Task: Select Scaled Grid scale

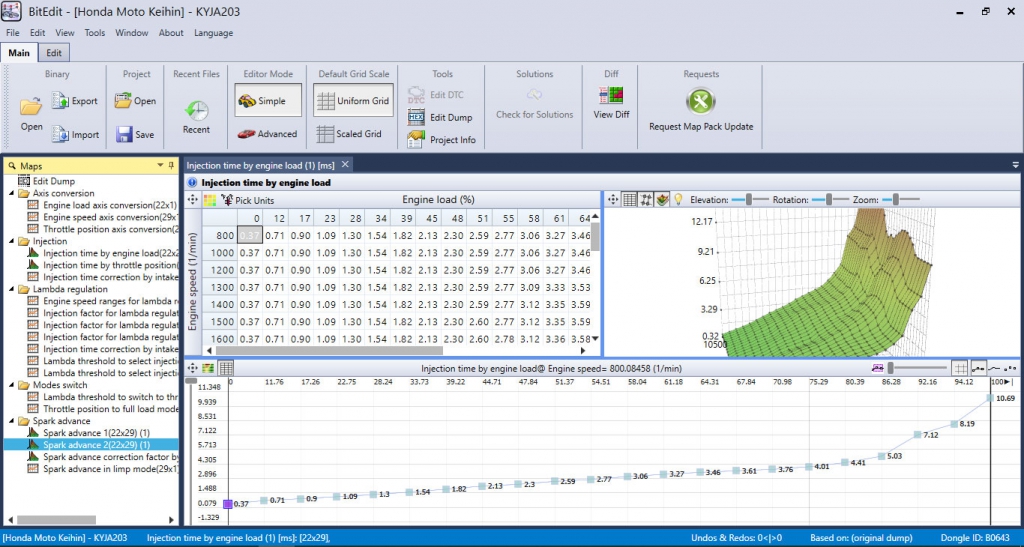Action: coord(349,134)
